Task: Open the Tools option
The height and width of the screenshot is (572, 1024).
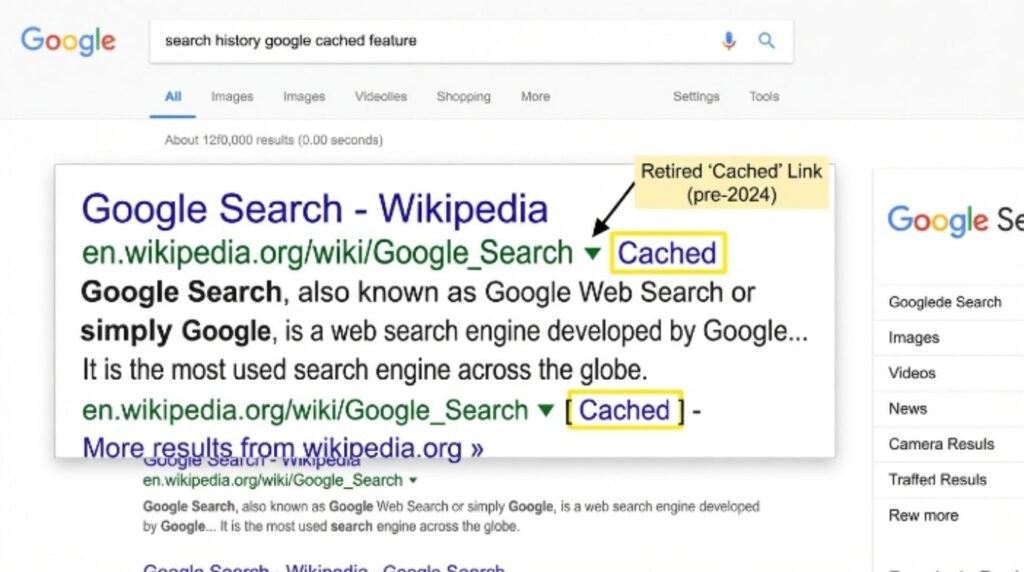Action: point(764,97)
